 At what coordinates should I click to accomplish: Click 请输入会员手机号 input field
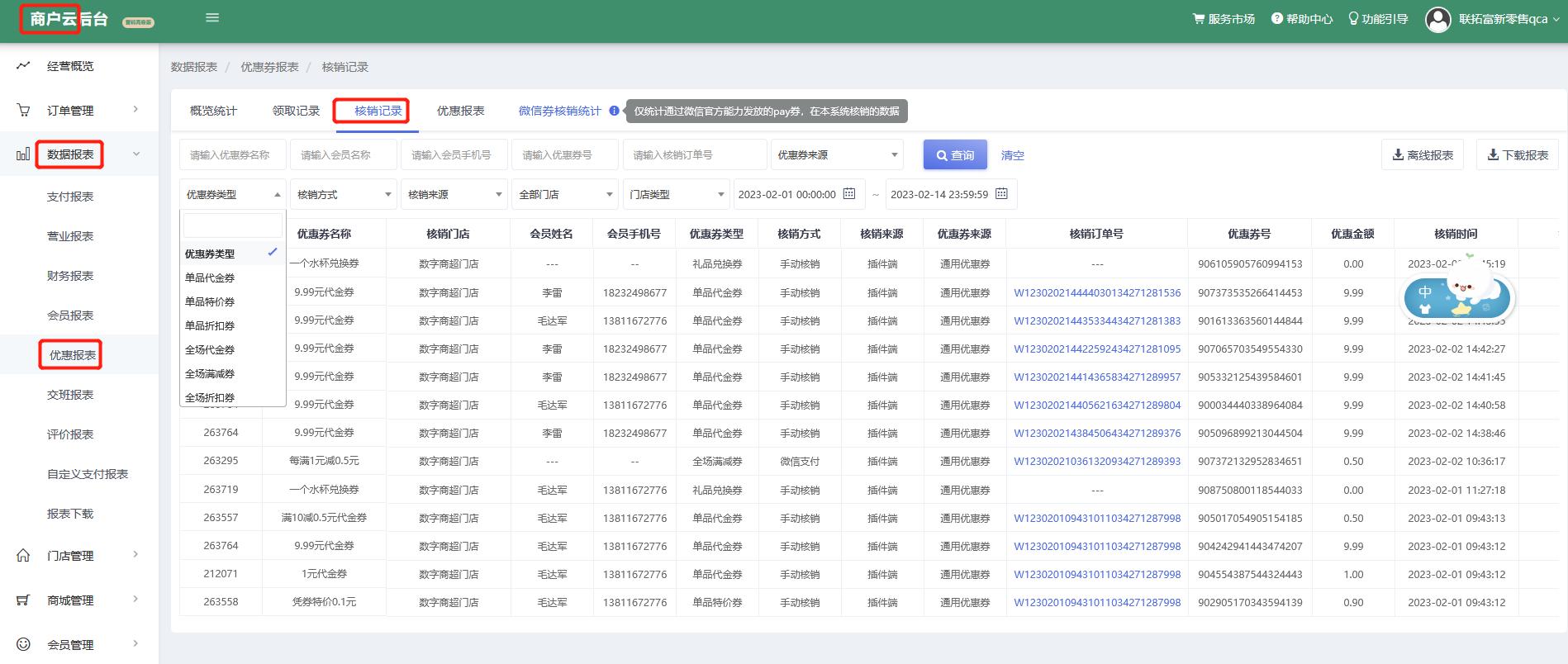(454, 154)
